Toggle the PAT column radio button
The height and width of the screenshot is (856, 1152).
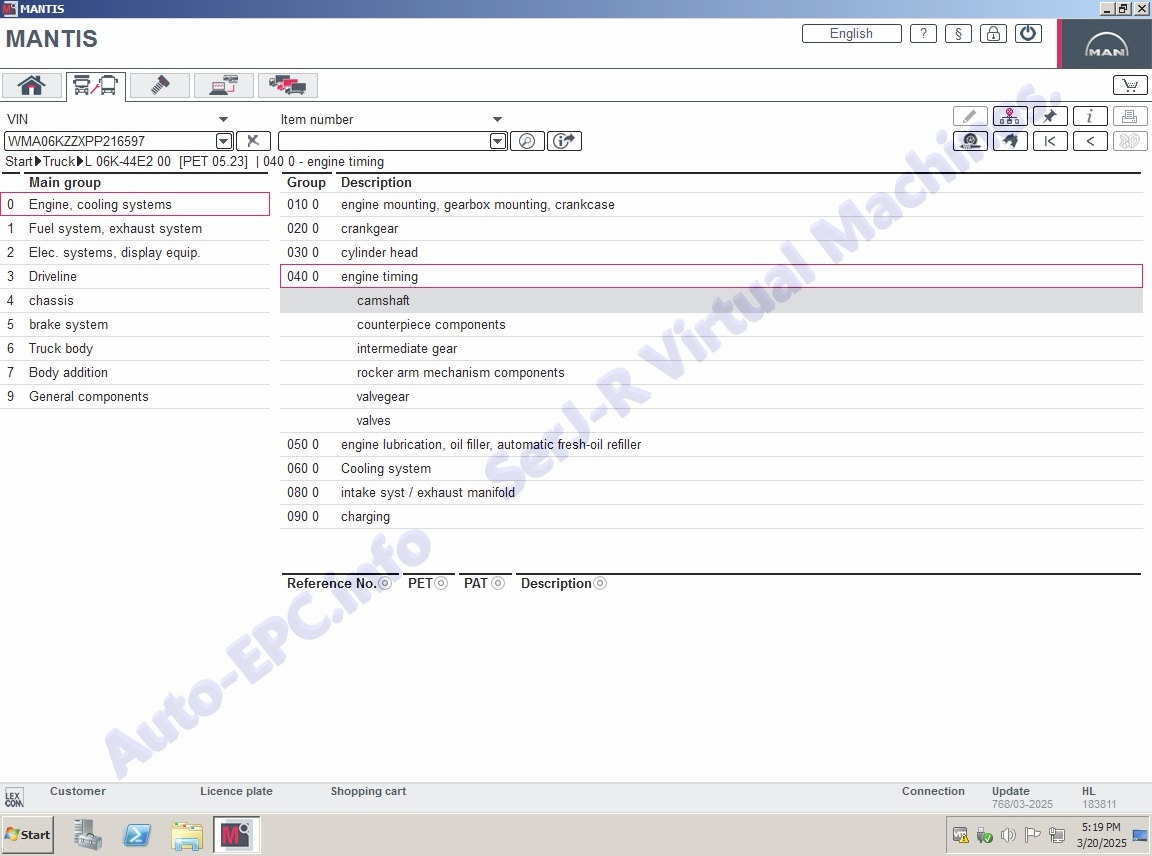pos(498,583)
